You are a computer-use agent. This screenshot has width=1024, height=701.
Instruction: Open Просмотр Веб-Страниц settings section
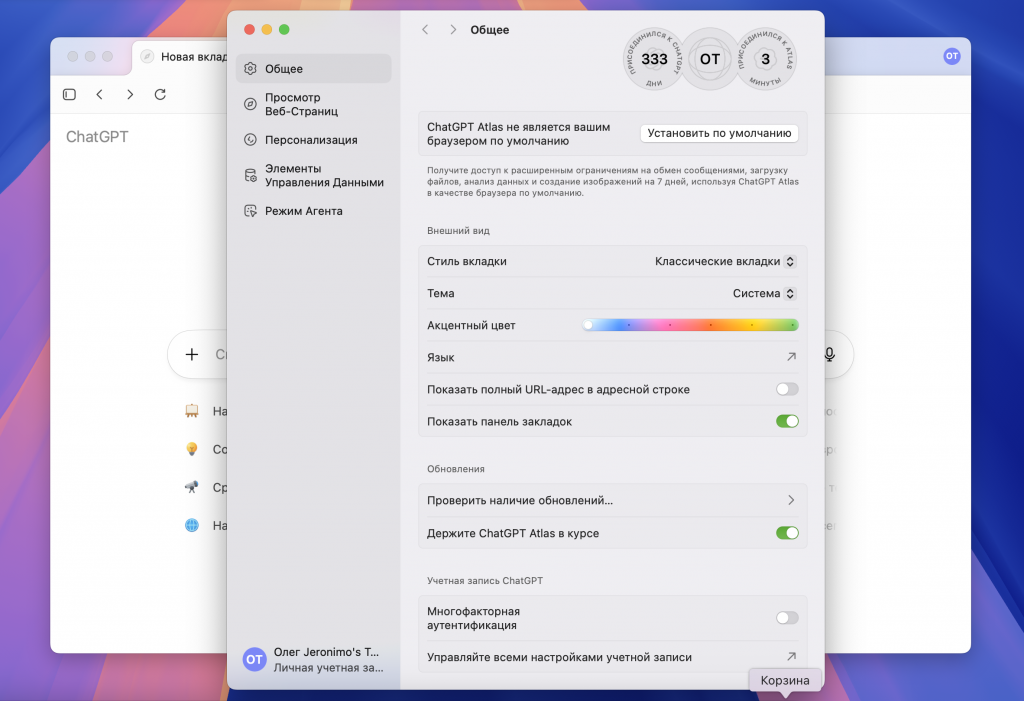click(x=313, y=105)
